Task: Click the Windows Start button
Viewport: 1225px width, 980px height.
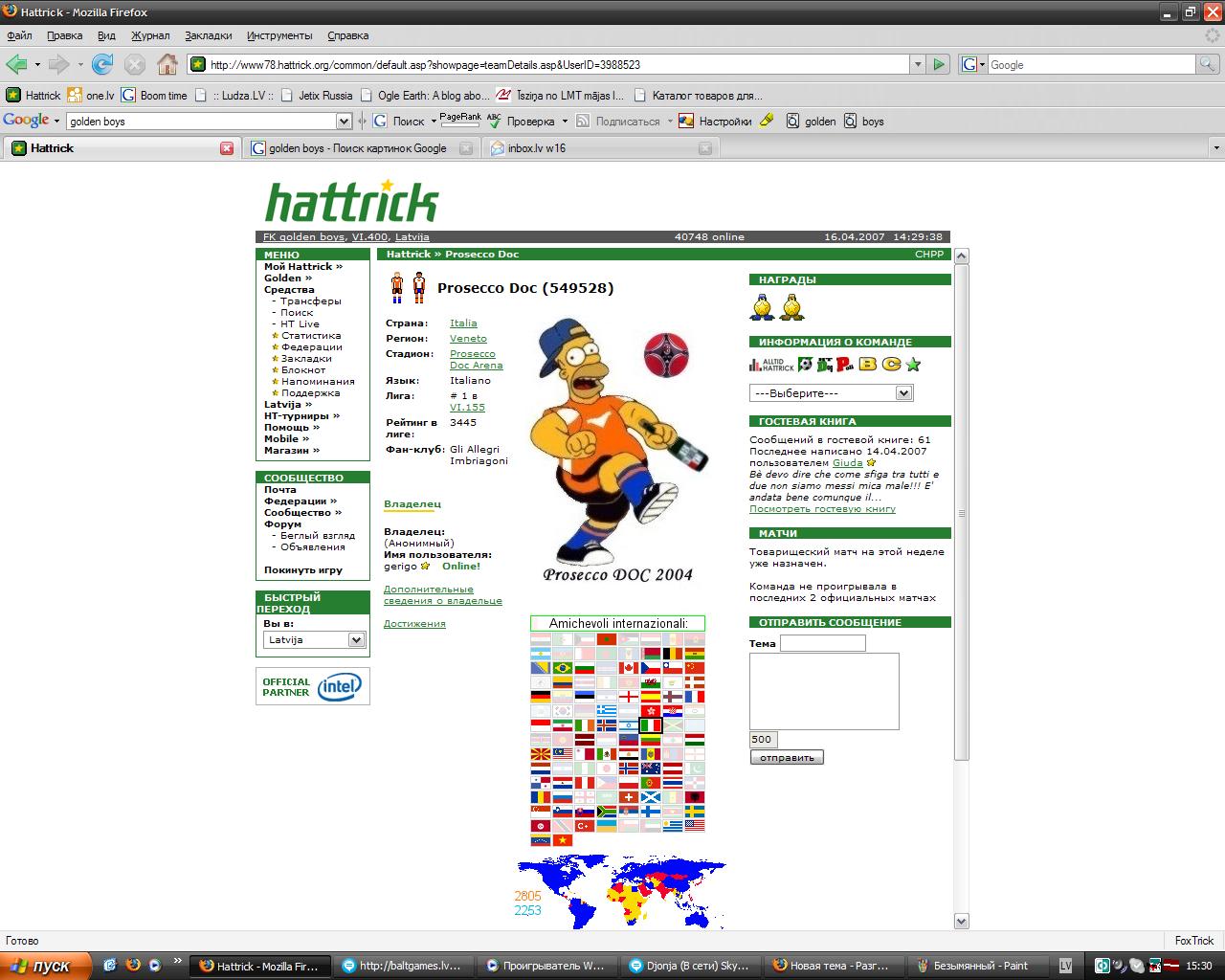Action: 46,966
